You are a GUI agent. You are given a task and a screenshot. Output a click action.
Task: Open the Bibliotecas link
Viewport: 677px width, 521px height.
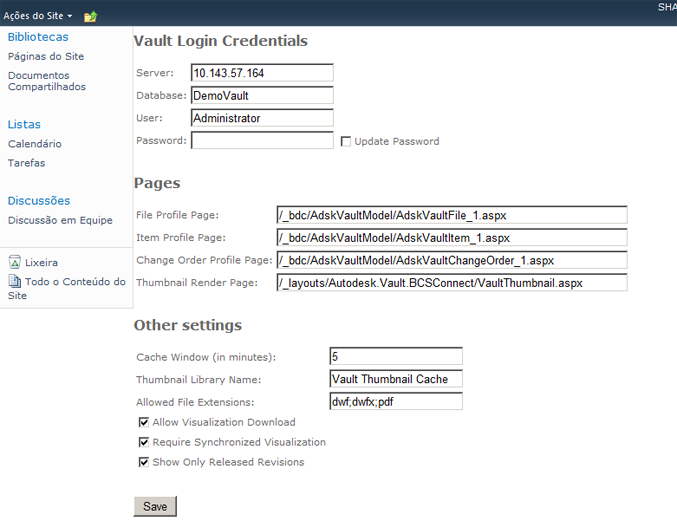pos(38,37)
